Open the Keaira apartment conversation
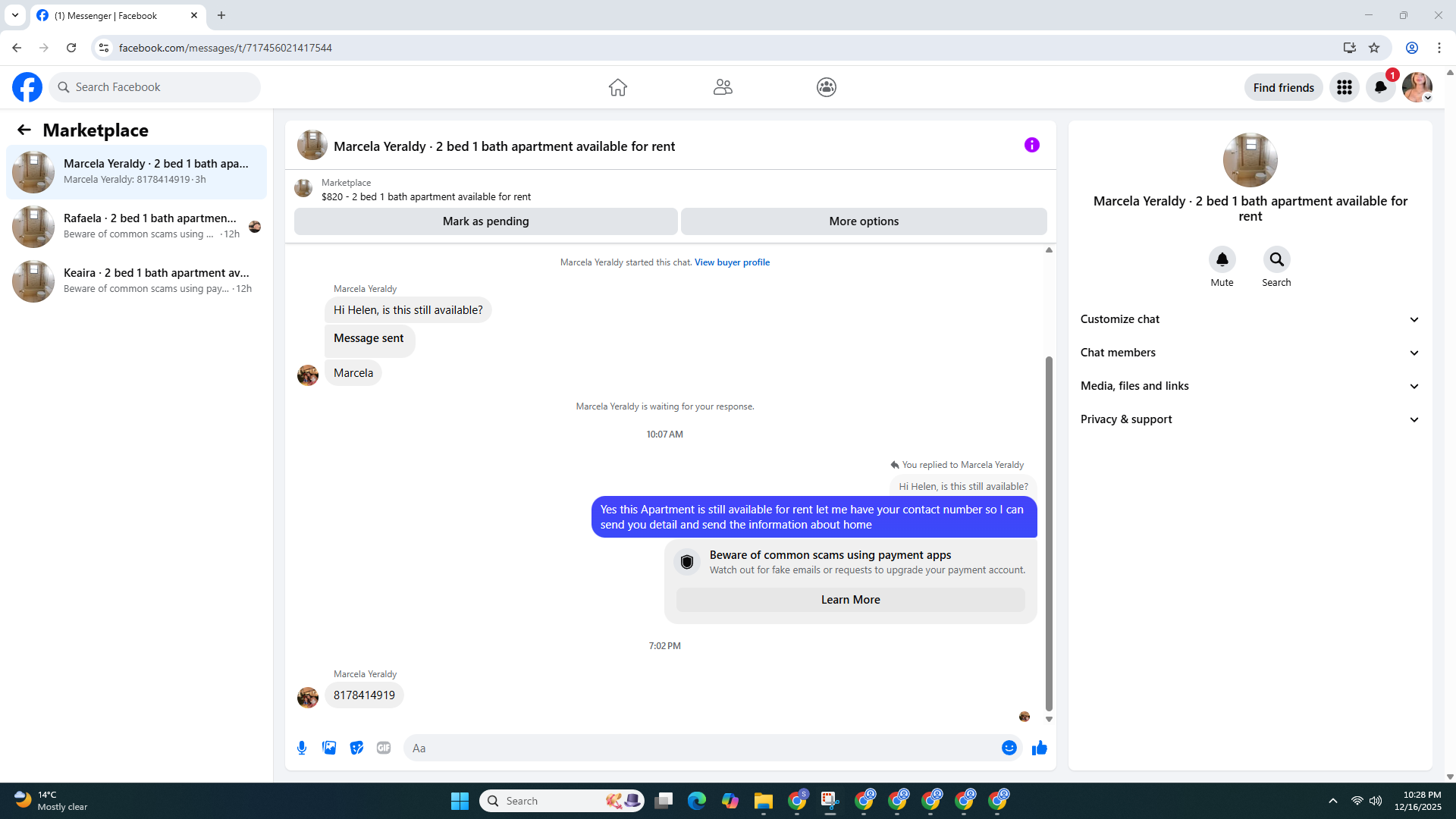Image resolution: width=1456 pixels, height=819 pixels. click(x=136, y=281)
